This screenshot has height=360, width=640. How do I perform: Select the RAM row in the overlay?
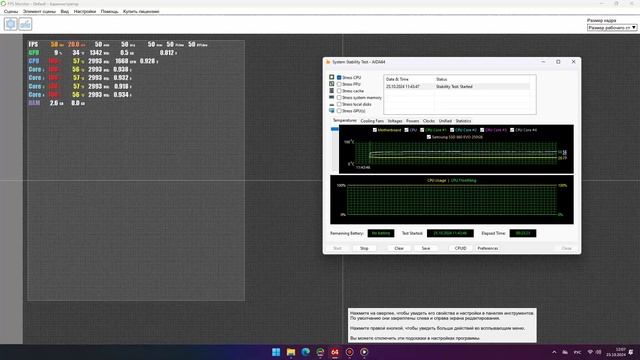tap(57, 103)
